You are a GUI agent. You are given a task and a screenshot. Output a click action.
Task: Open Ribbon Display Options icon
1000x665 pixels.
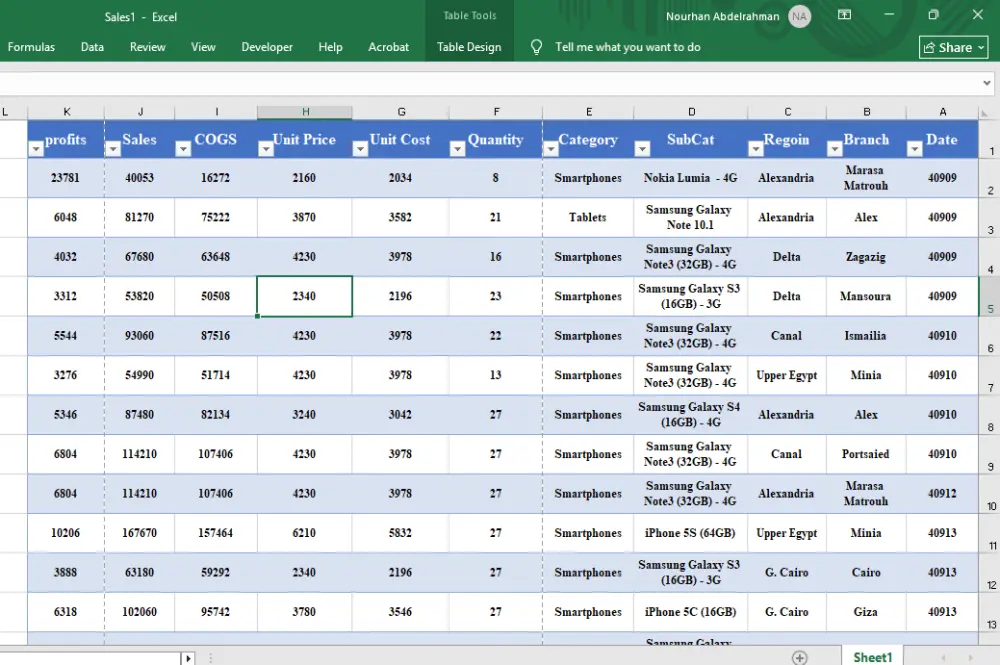point(844,15)
